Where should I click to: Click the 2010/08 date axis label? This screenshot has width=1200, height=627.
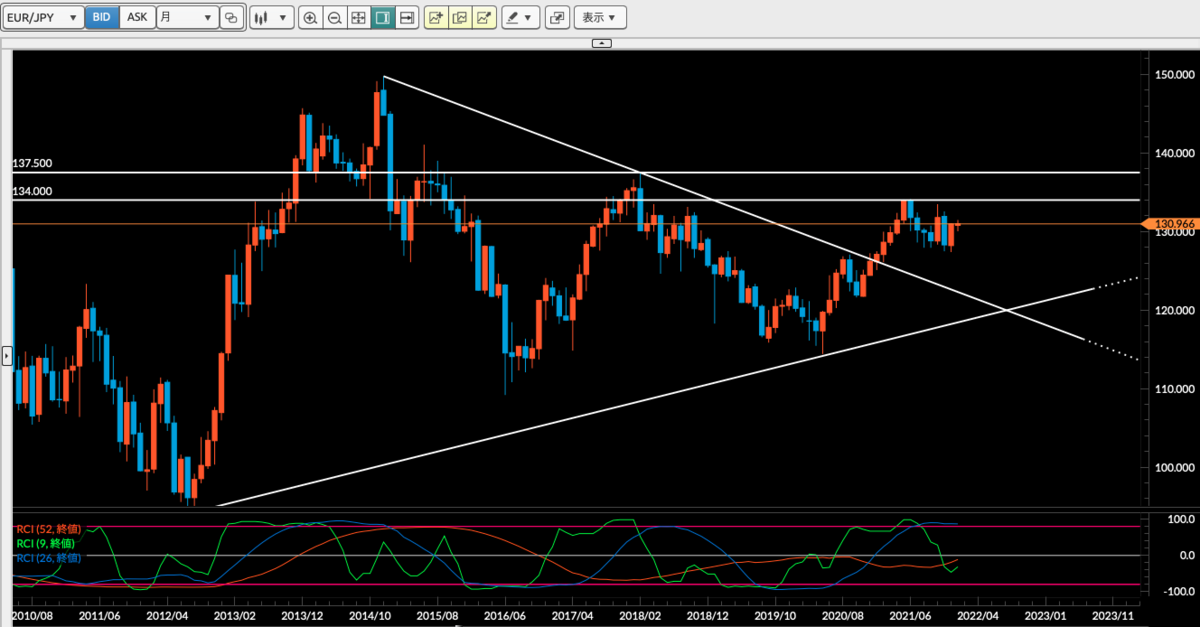(32, 617)
